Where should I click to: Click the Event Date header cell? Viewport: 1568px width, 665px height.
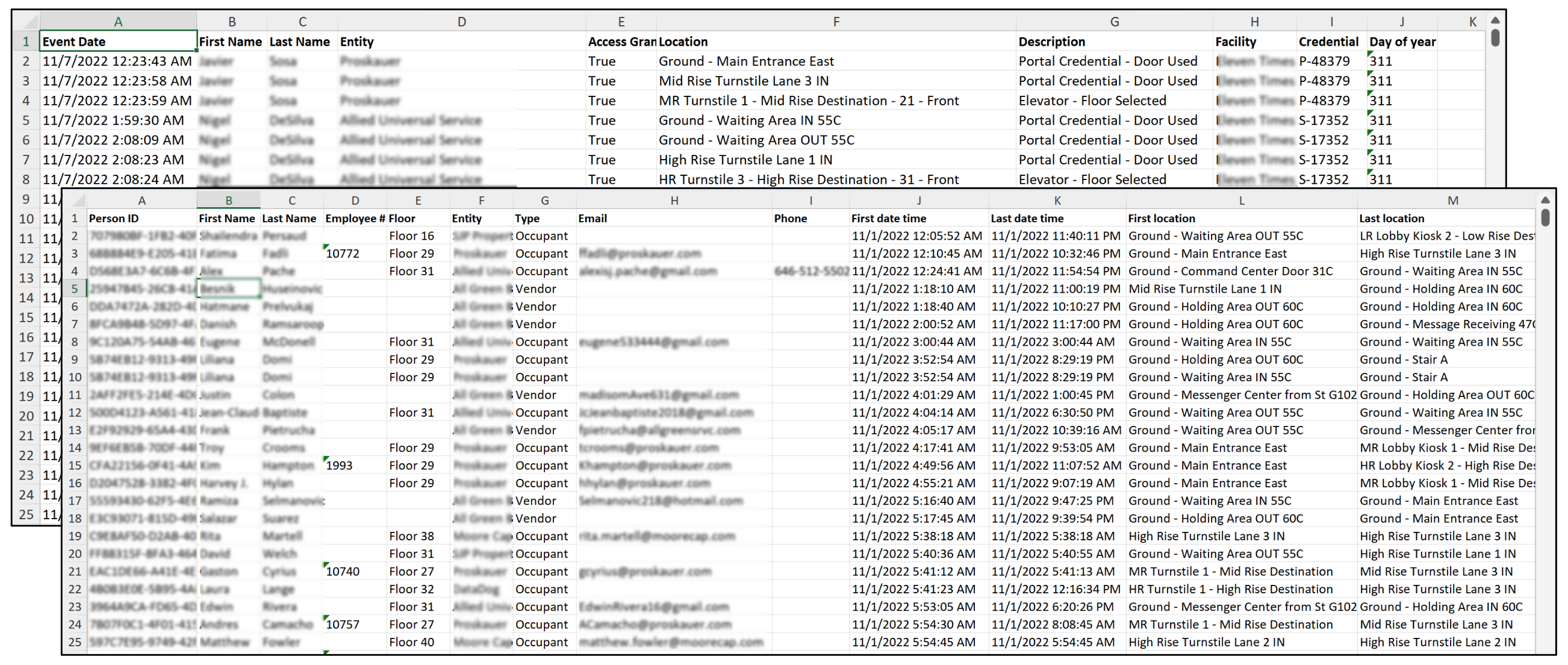(x=118, y=42)
